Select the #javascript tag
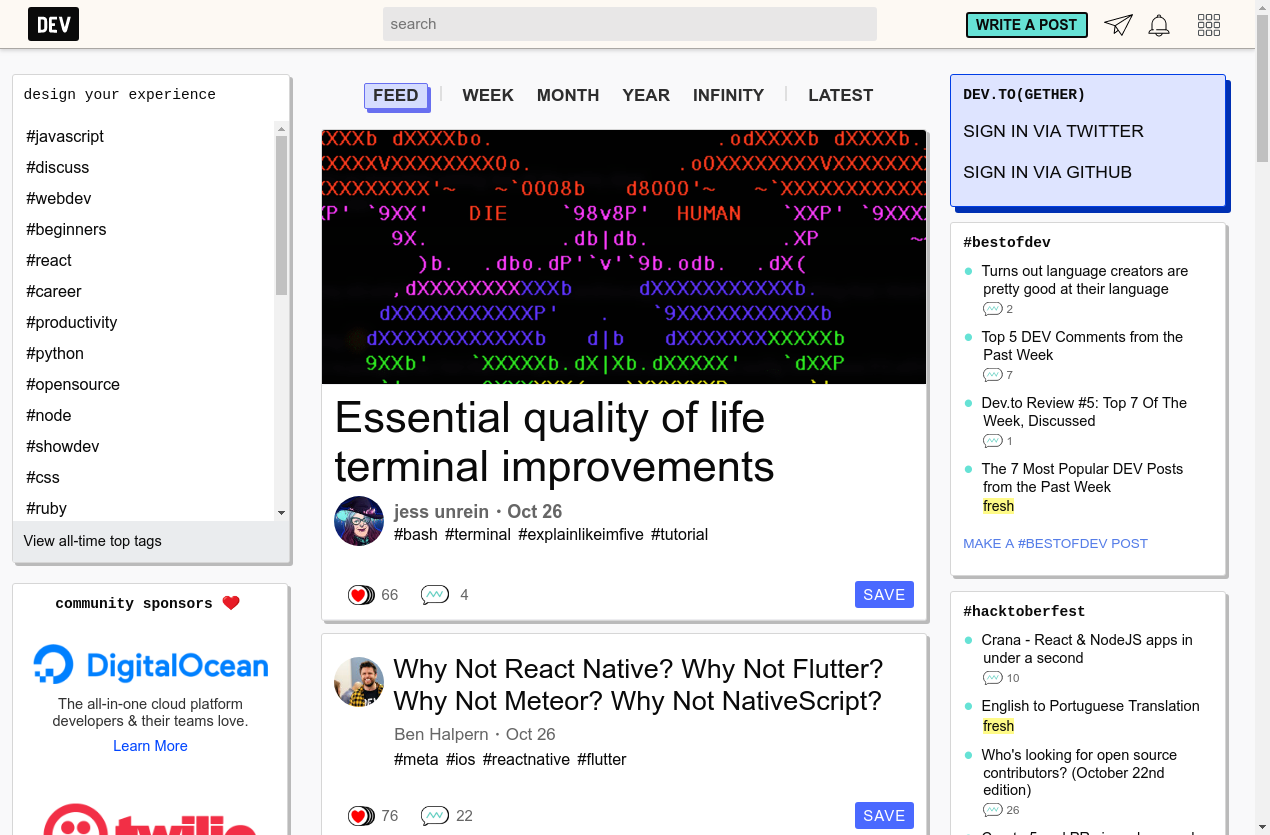This screenshot has width=1270, height=835. [x=65, y=136]
